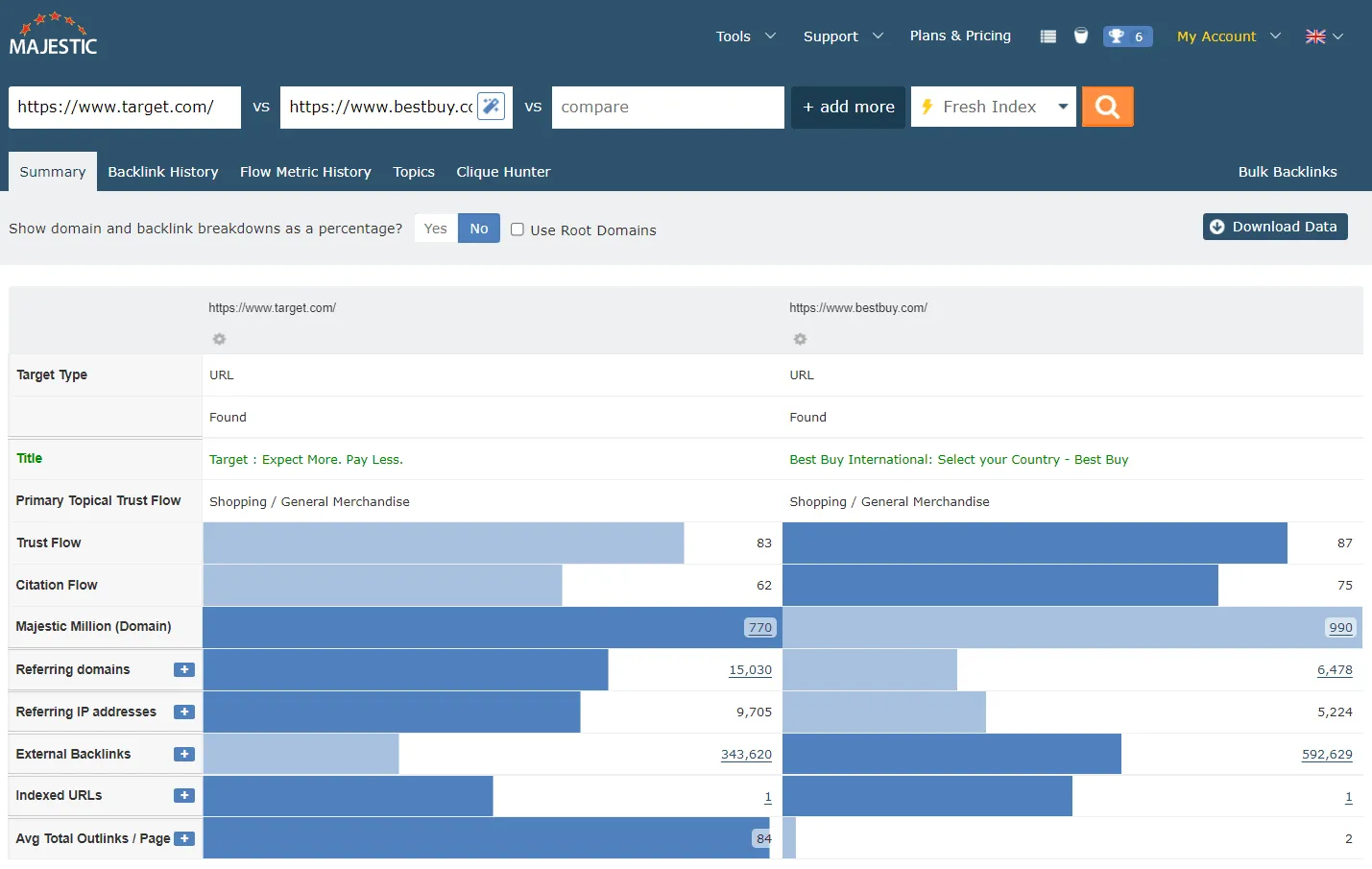Select No for percentage breakdown
This screenshot has height=869, width=1372.
coord(479,229)
